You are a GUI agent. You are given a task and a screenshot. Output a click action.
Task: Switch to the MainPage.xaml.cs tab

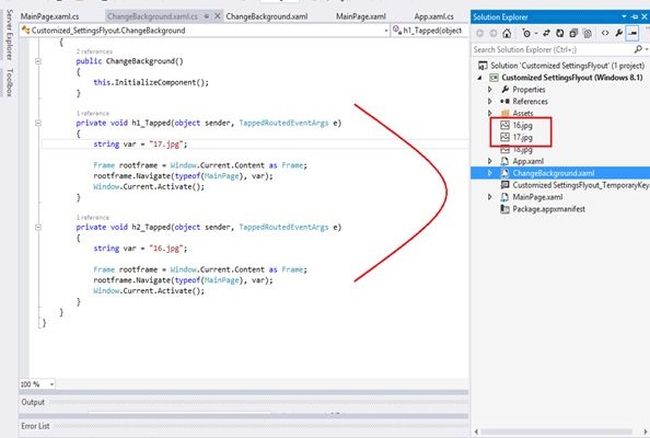click(x=50, y=17)
